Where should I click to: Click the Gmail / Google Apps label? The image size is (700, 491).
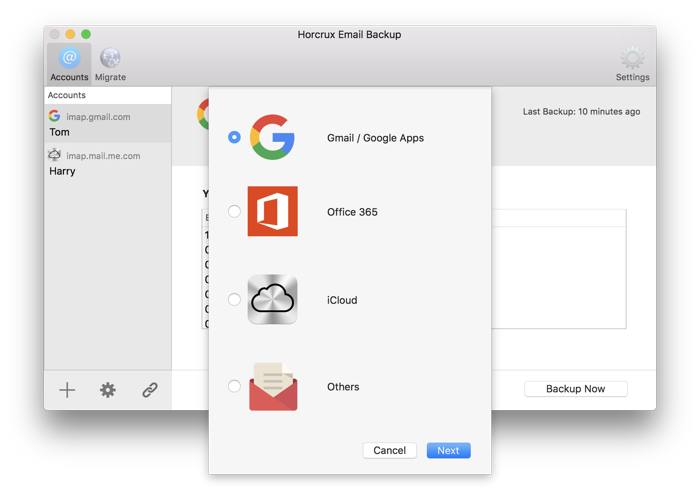coord(375,138)
